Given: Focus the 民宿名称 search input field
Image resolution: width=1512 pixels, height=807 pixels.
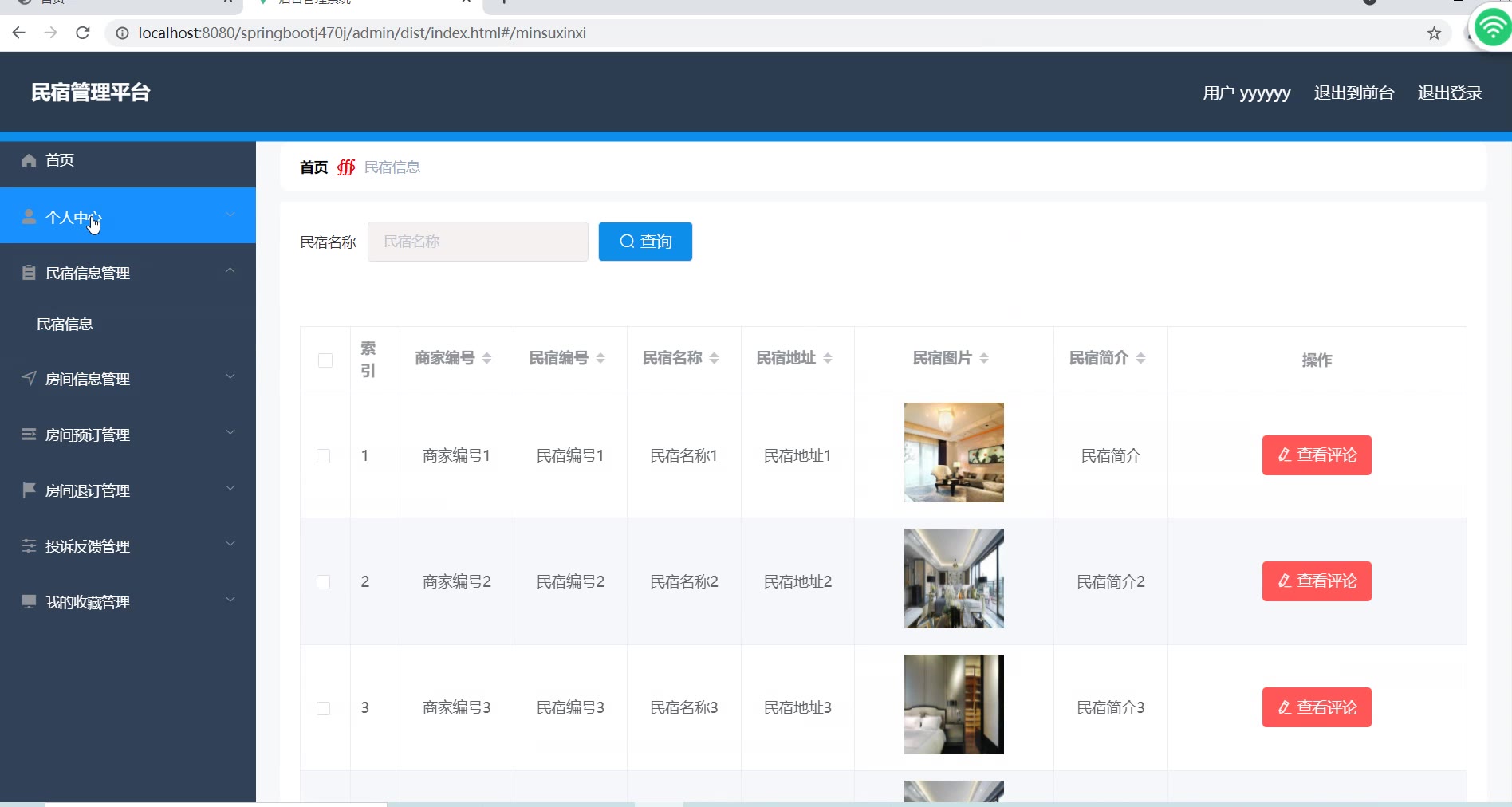Looking at the screenshot, I should pos(478,242).
